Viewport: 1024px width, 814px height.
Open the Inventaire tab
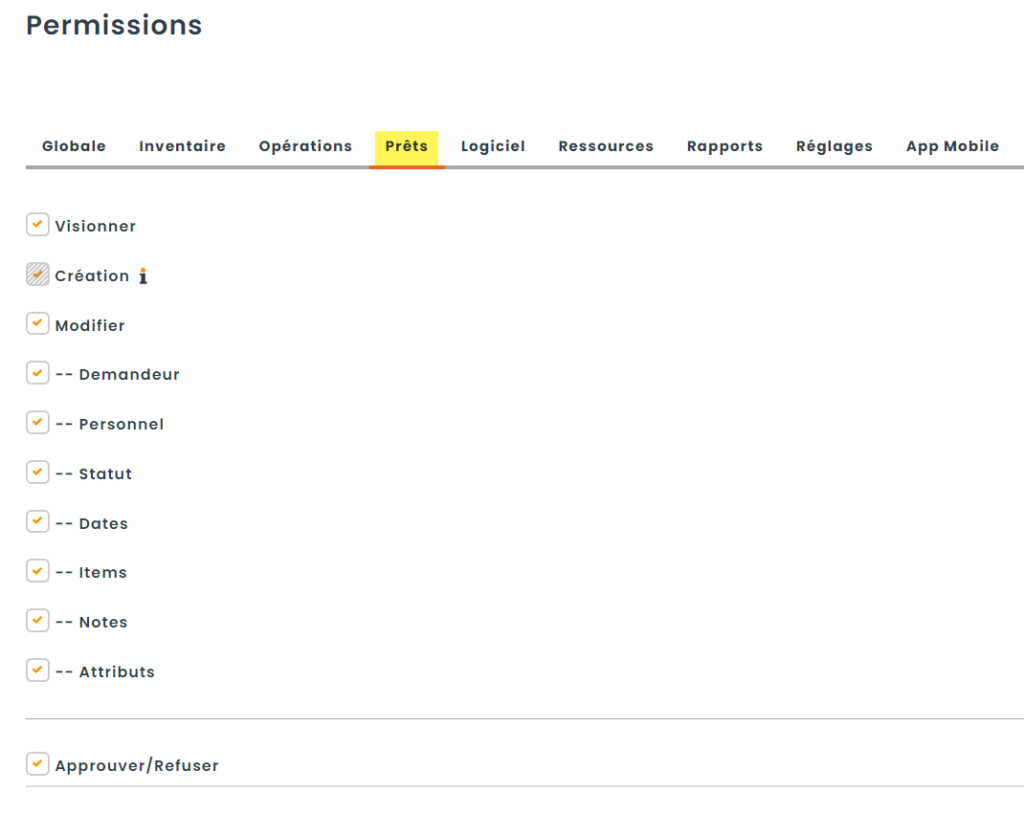click(182, 146)
